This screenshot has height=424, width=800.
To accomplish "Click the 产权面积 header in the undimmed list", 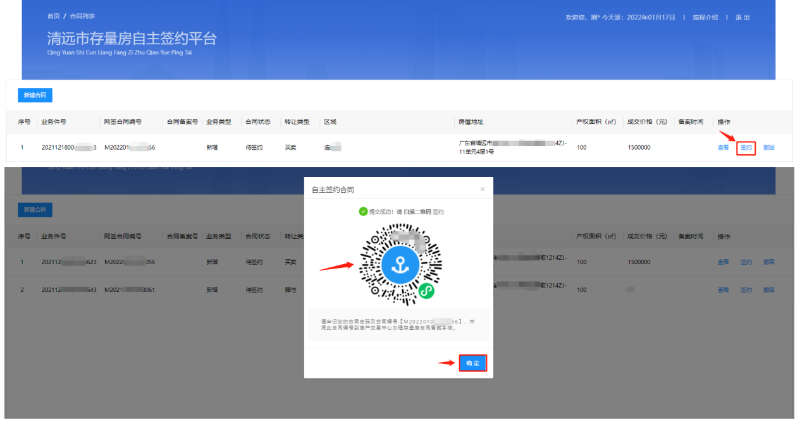I will click(596, 122).
